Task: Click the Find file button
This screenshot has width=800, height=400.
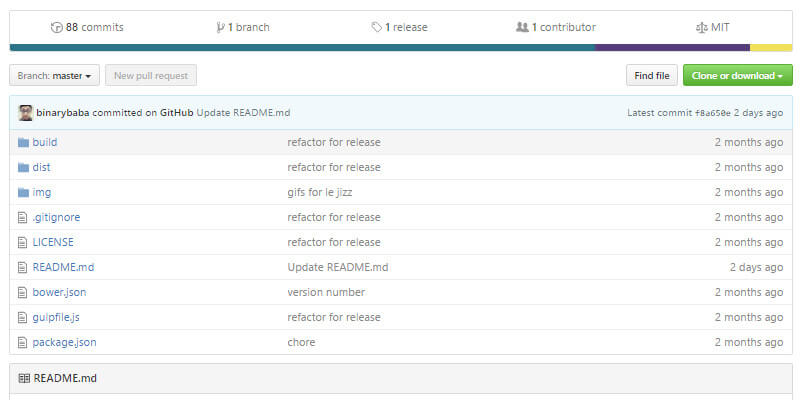Action: pos(652,75)
